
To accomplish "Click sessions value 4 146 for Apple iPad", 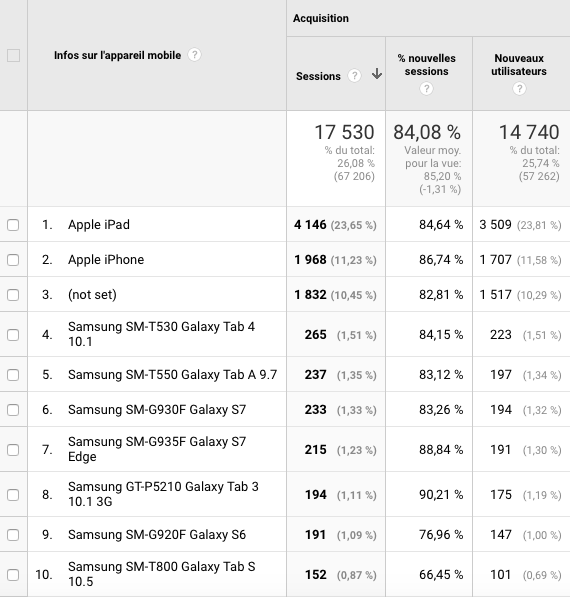I will (x=310, y=225).
